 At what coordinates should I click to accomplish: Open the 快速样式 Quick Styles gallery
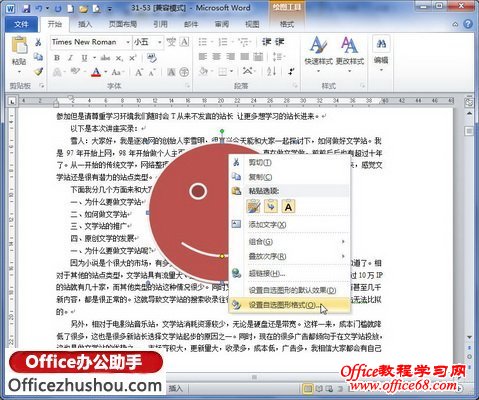coord(318,55)
